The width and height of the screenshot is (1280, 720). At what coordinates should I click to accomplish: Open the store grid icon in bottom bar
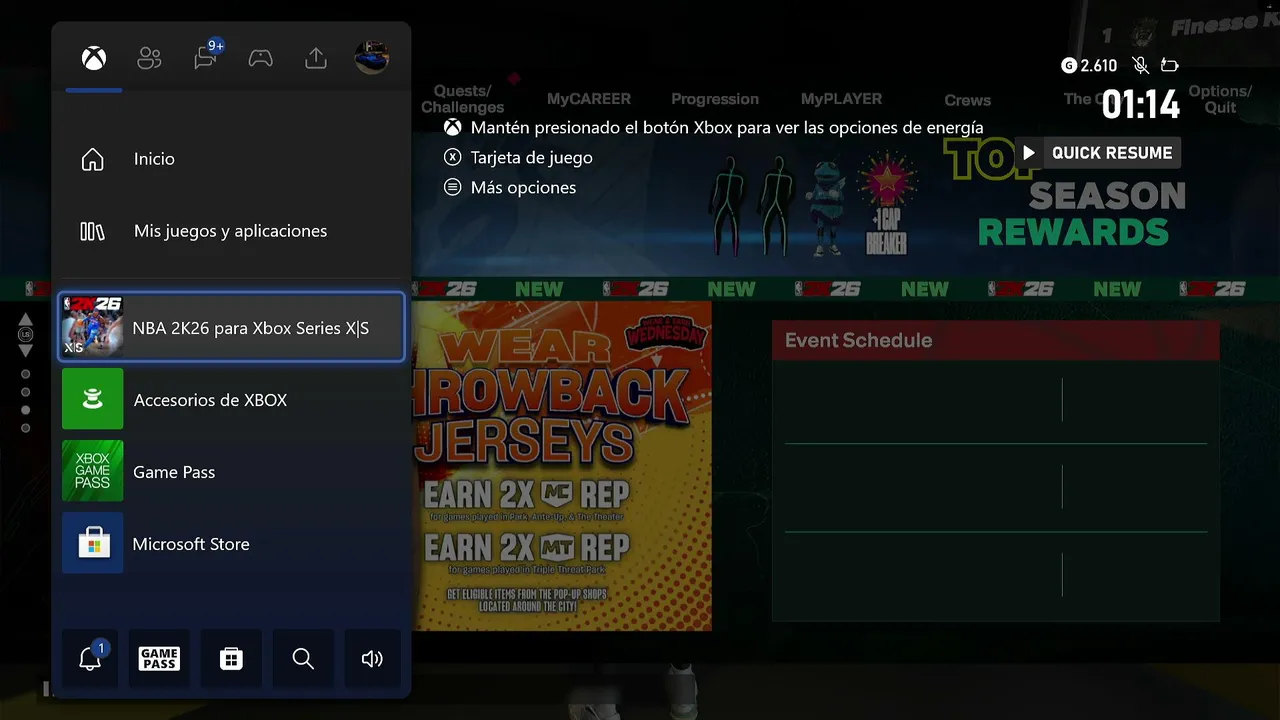coord(231,658)
